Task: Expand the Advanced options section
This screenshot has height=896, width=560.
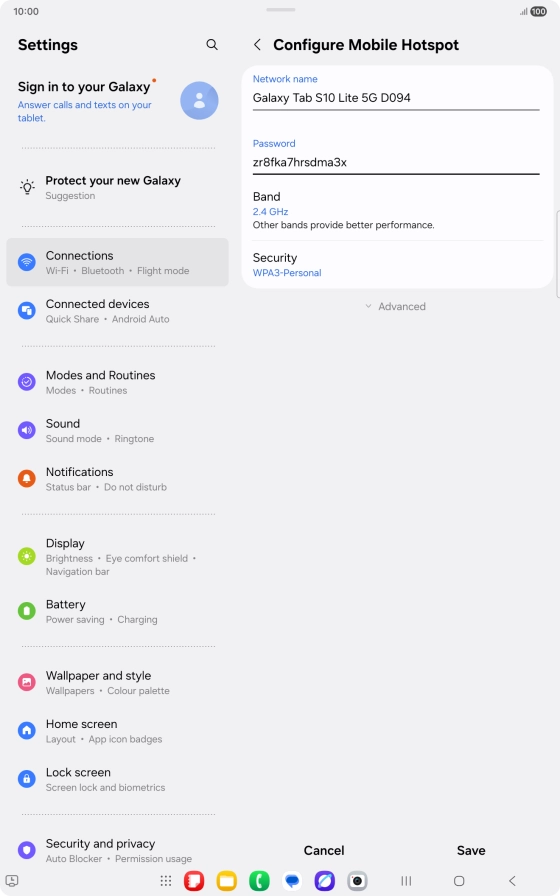Action: (x=395, y=306)
